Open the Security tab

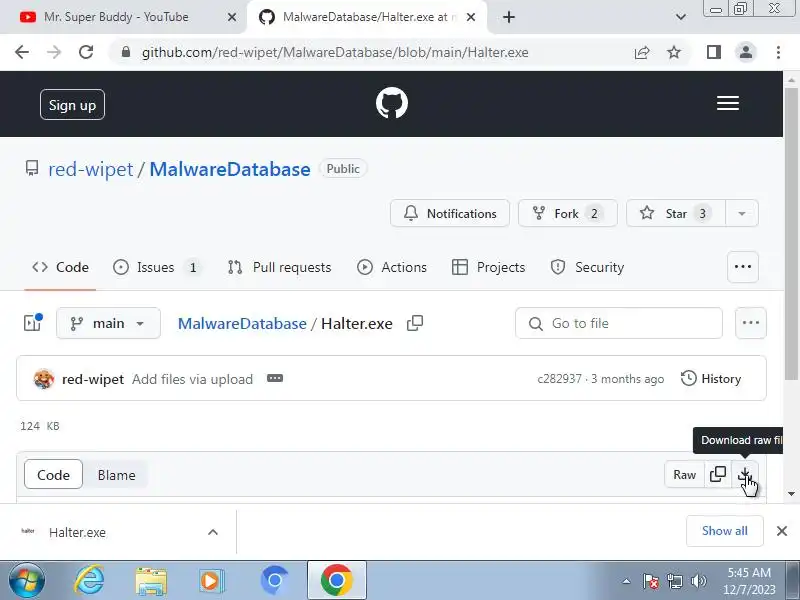(587, 267)
